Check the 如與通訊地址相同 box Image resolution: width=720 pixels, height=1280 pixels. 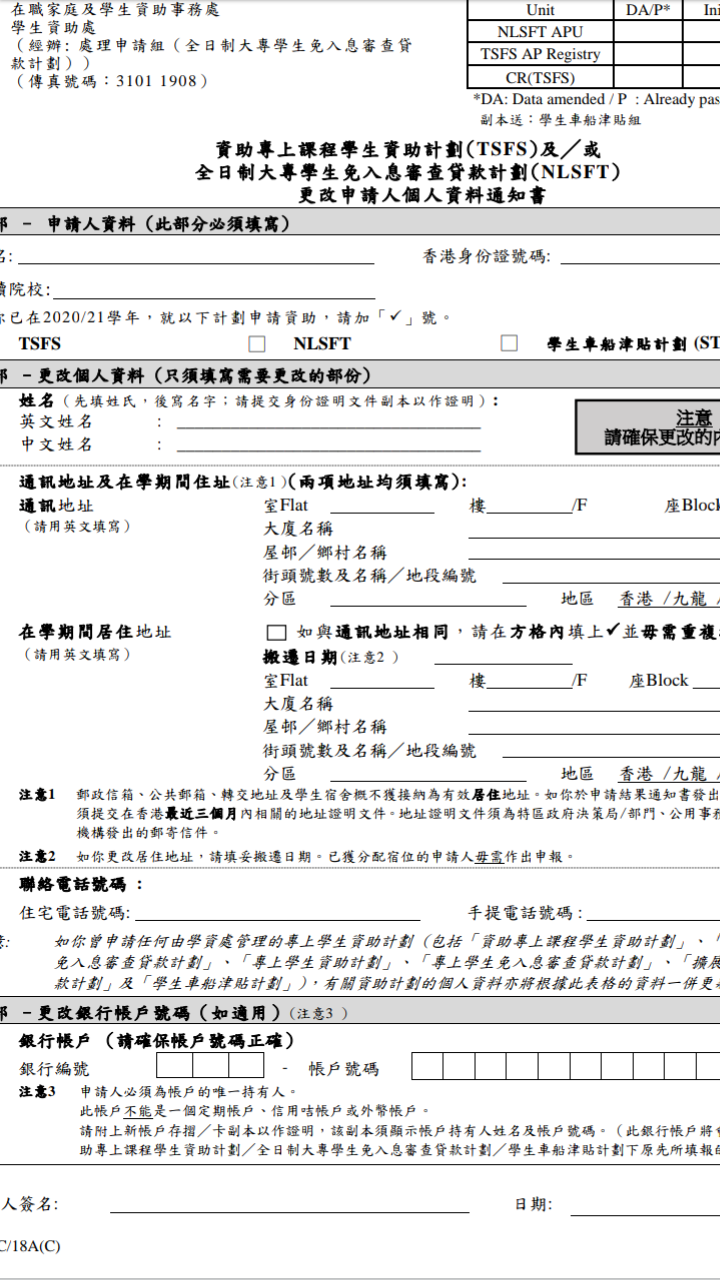tap(276, 632)
